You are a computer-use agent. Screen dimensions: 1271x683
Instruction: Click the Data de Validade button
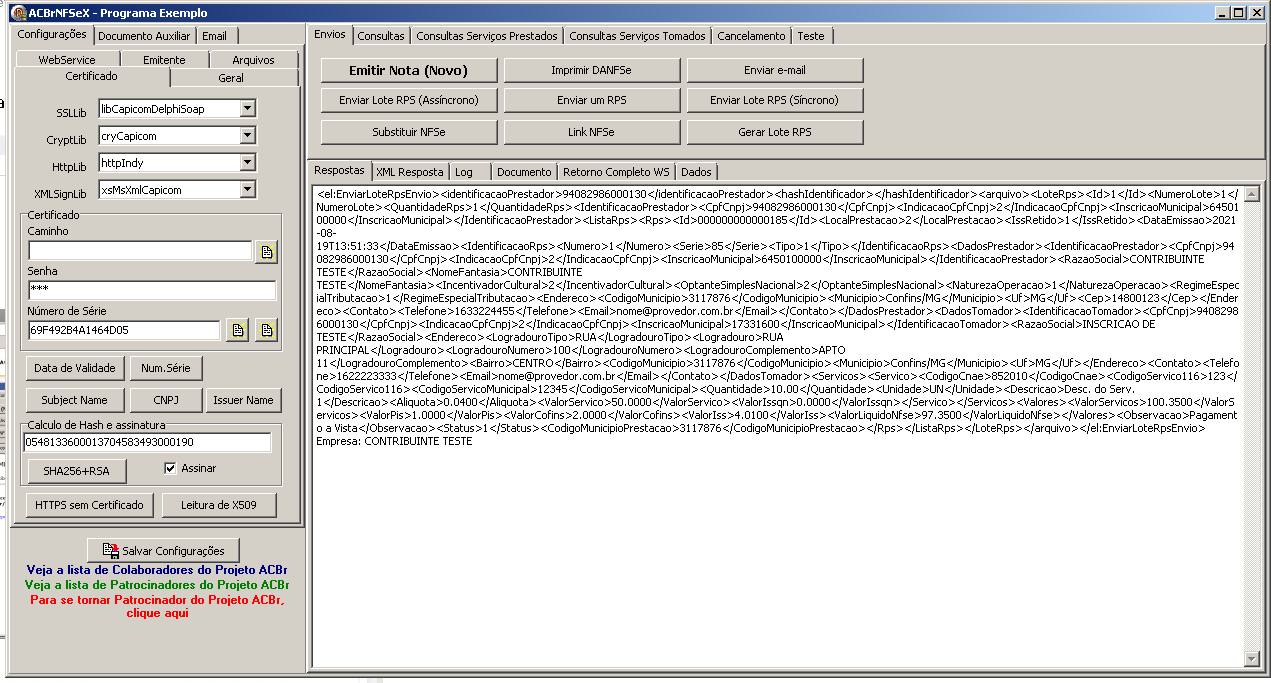(x=75, y=368)
